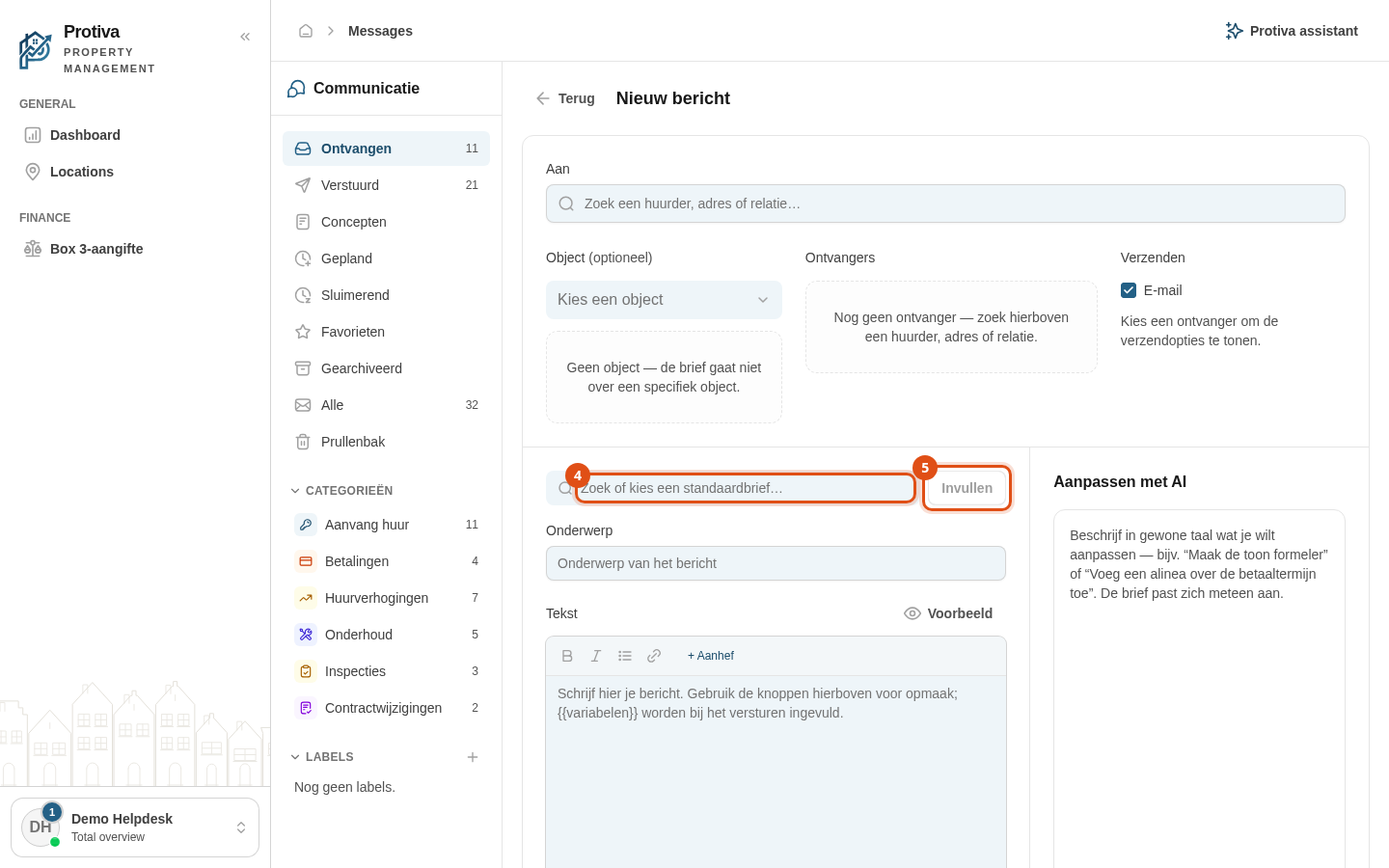Click the Inspecties clipboard icon
The width and height of the screenshot is (1389, 868).
point(306,671)
